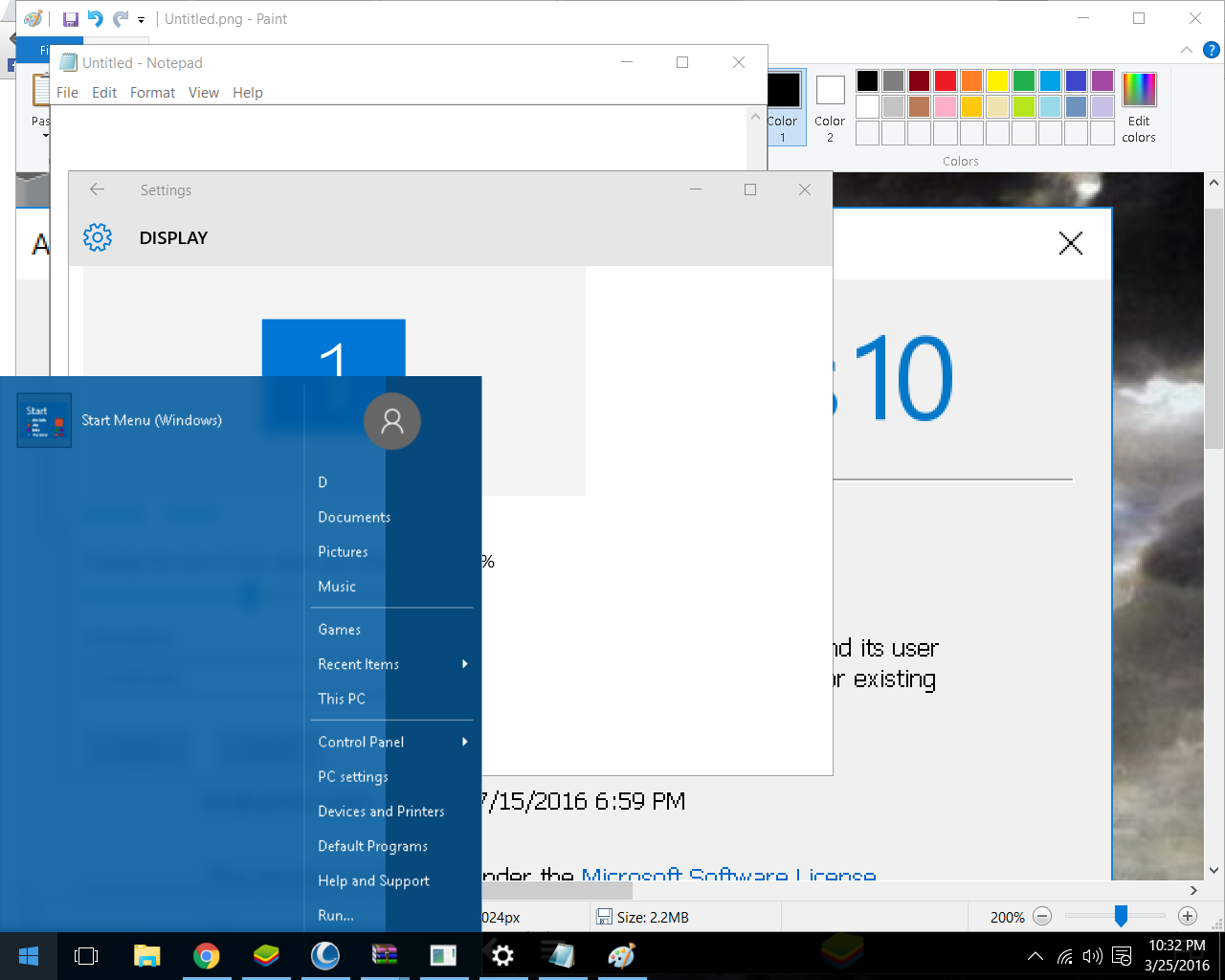Undo the last action in Paint
Viewport: 1225px width, 980px height.
click(x=95, y=19)
